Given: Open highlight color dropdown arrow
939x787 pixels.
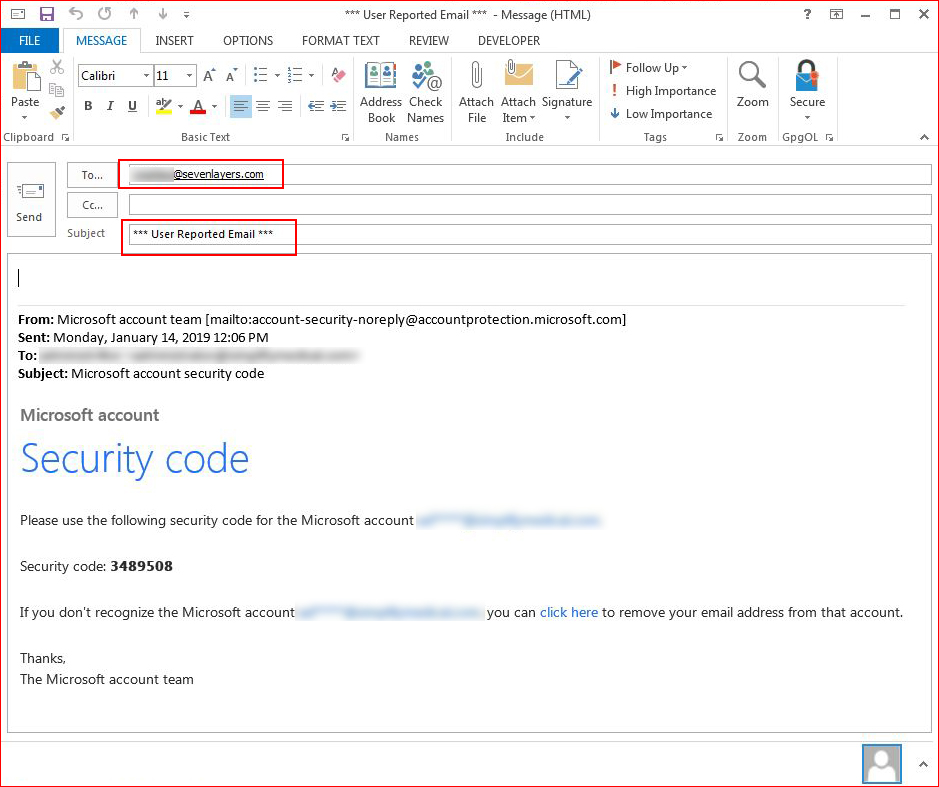Looking at the screenshot, I should (x=180, y=107).
